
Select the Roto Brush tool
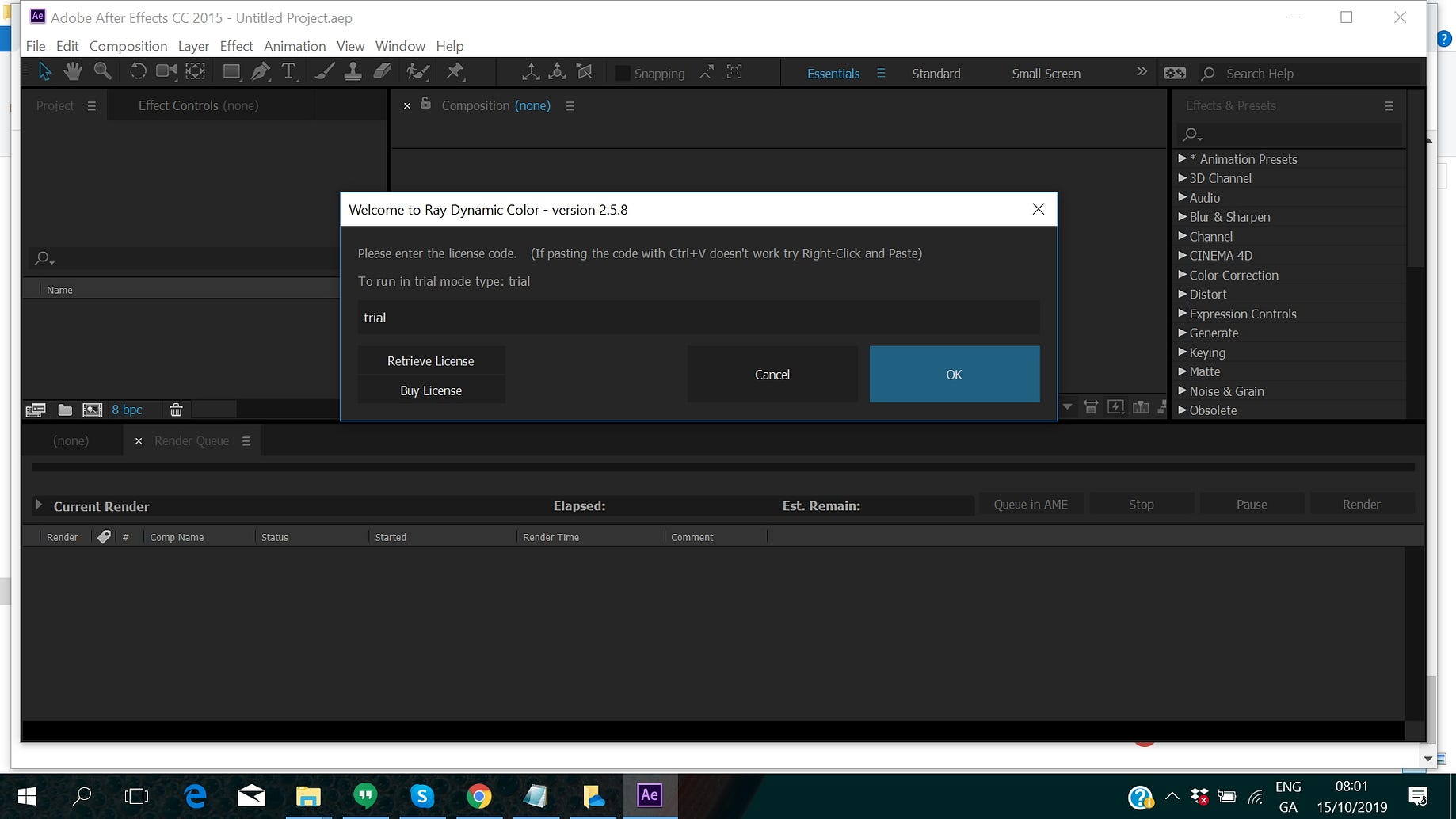point(417,72)
